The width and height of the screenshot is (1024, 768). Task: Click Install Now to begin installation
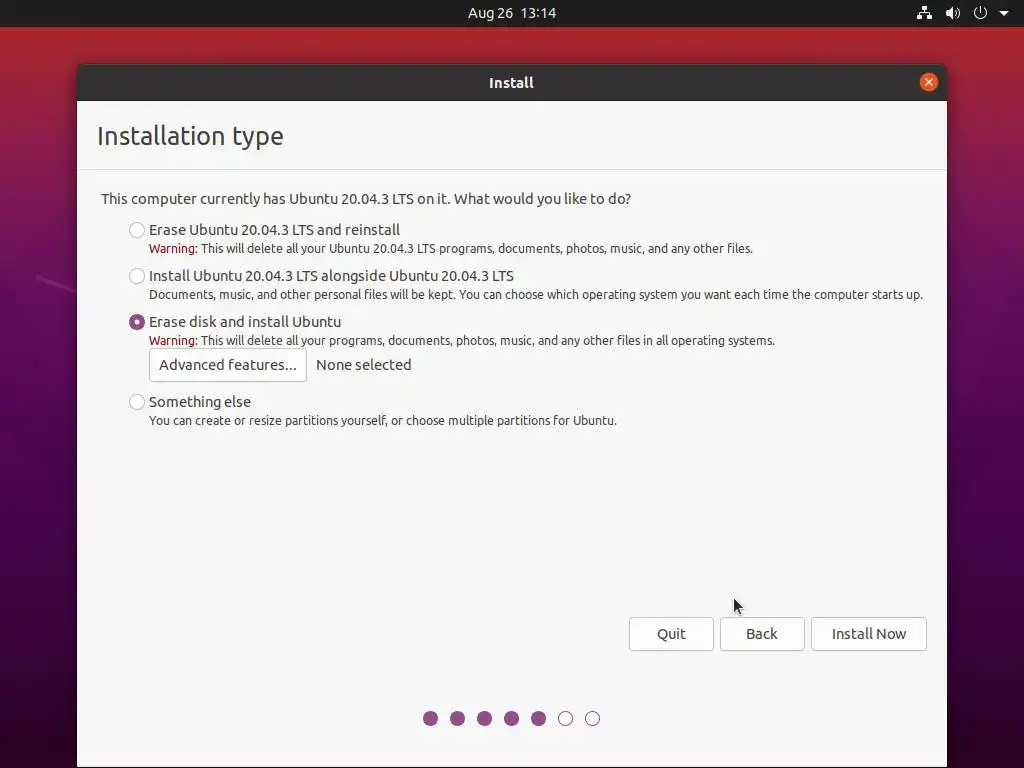tap(869, 634)
